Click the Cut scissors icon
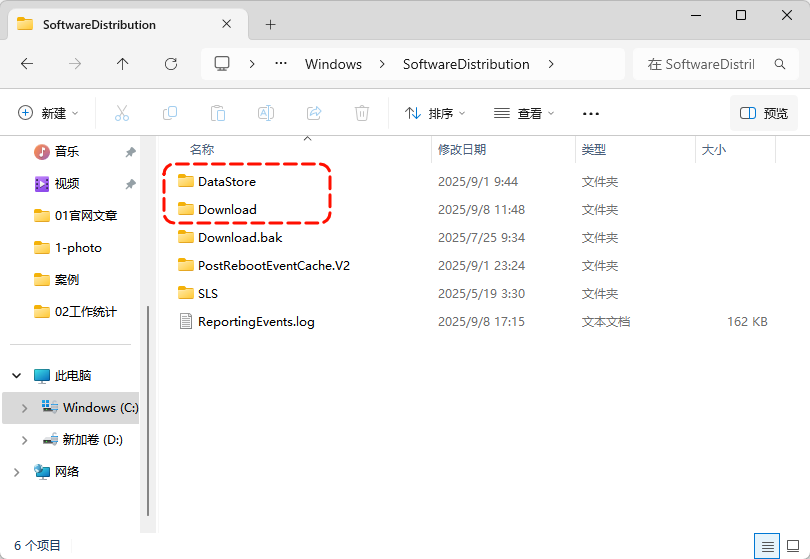 point(122,113)
